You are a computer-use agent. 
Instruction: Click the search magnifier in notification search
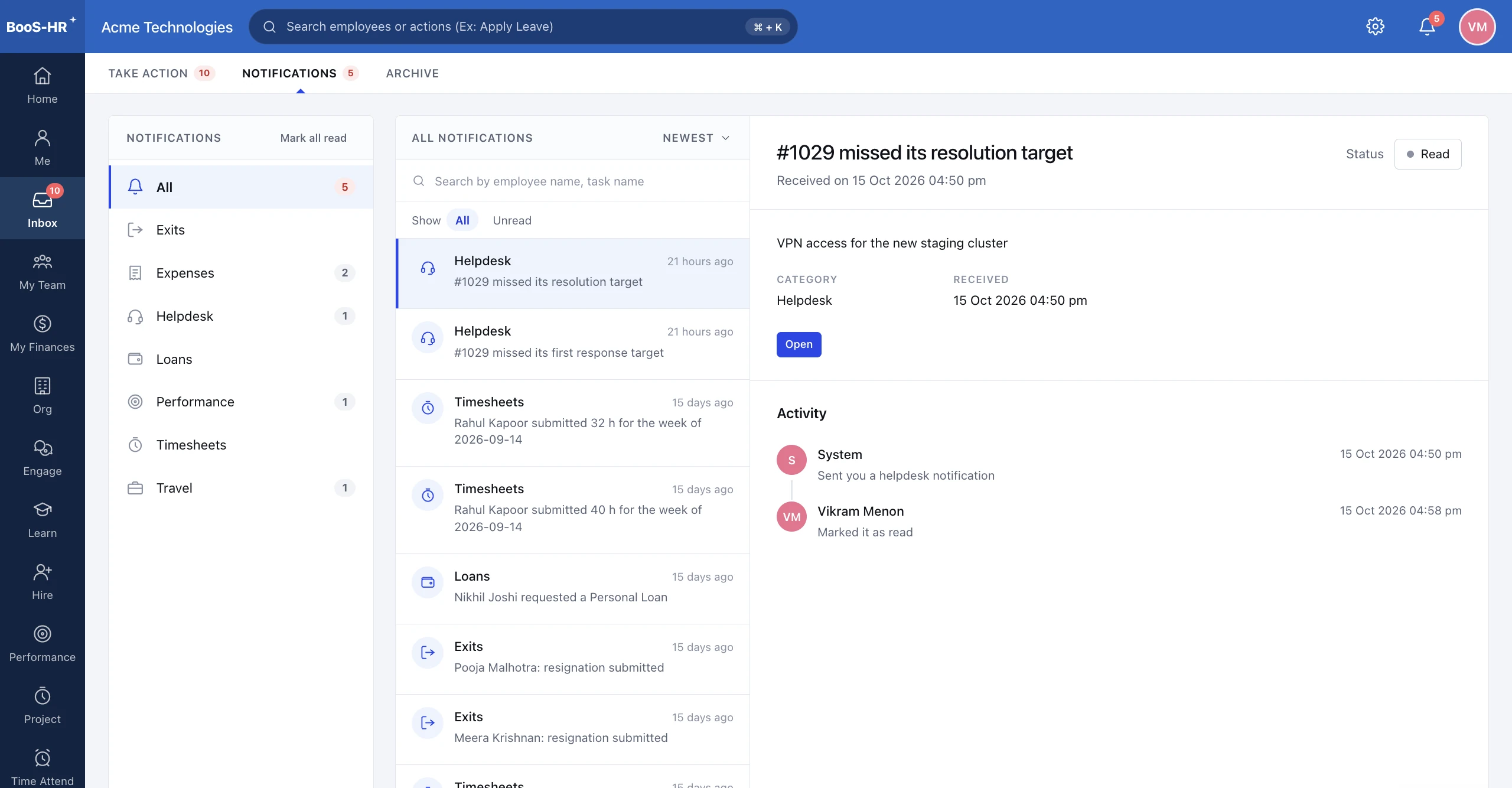[x=419, y=181]
